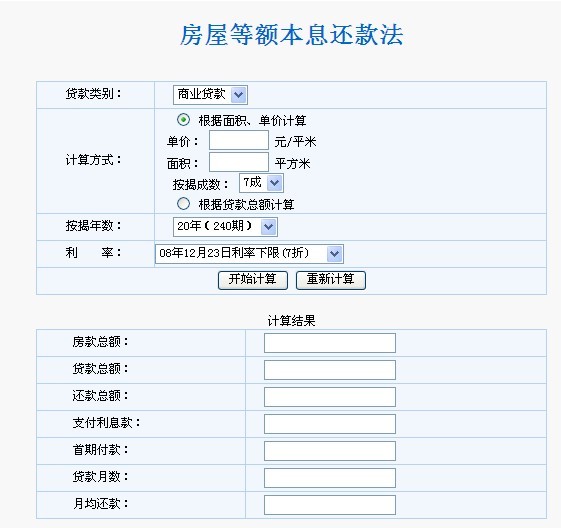Click the 贷款总额 result field
561x528 pixels.
point(330,370)
